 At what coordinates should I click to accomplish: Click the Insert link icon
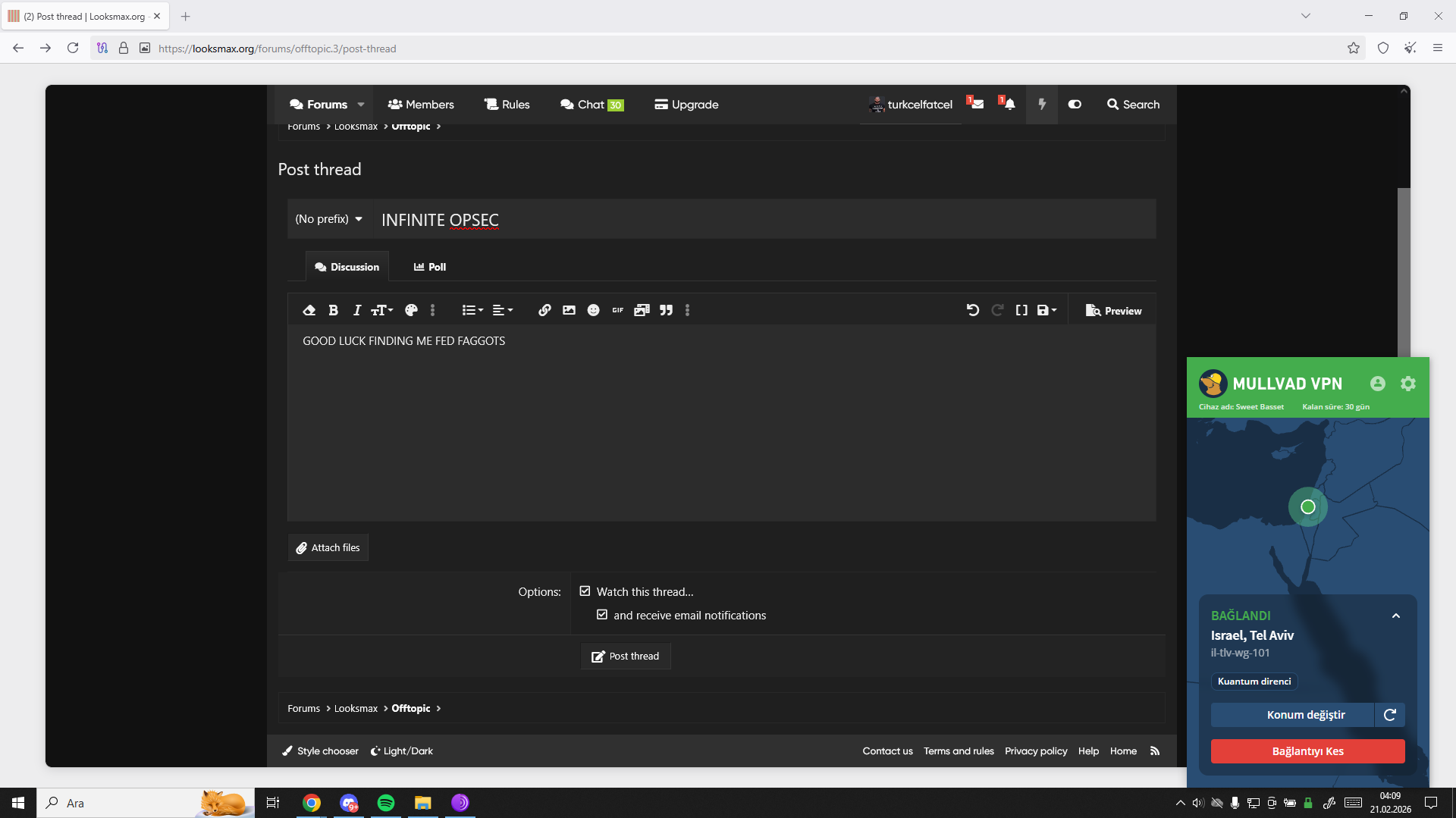544,310
